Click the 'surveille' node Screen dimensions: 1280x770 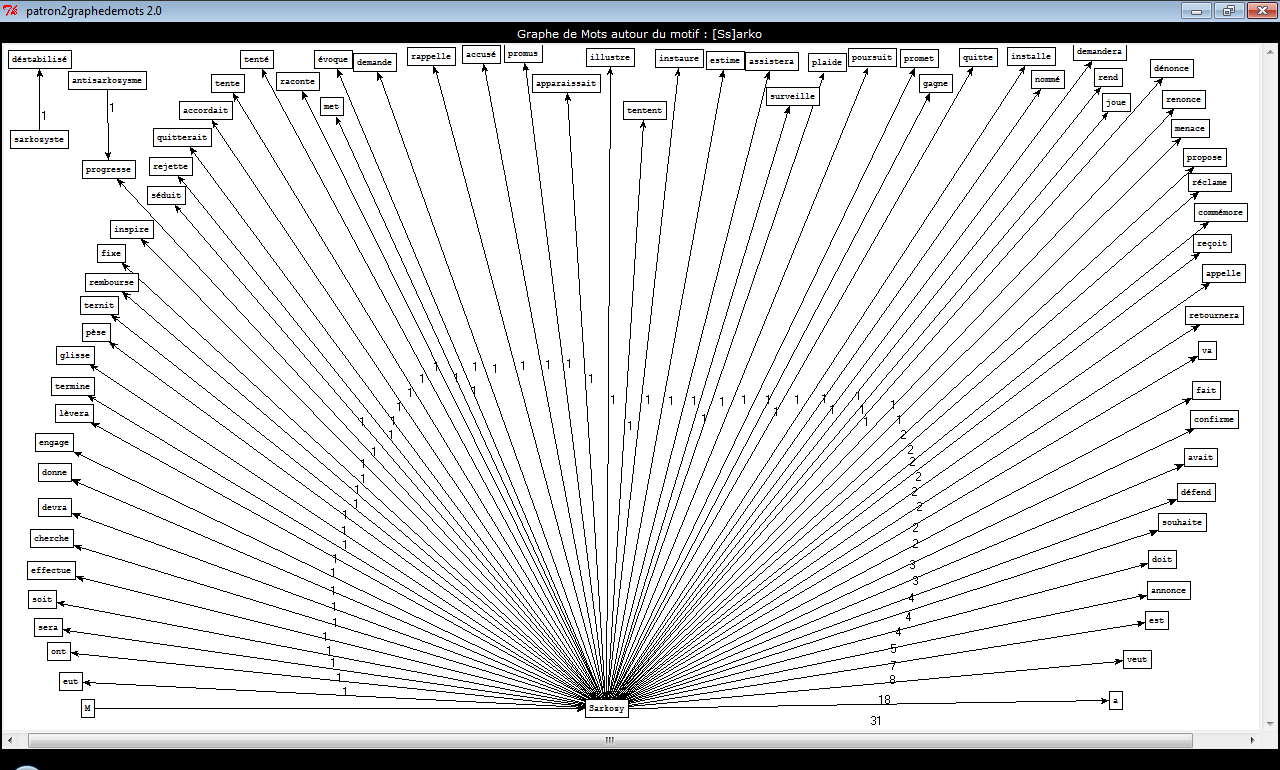click(793, 96)
